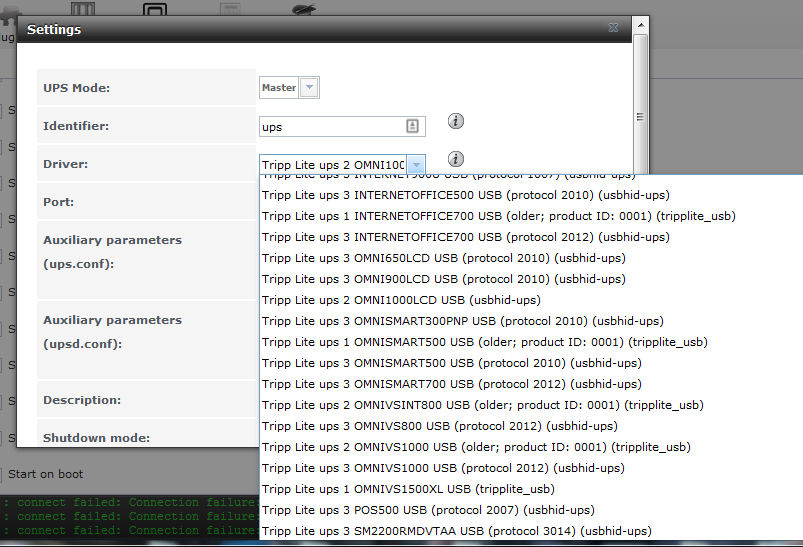
Task: Close the Settings dialog
Action: [613, 28]
